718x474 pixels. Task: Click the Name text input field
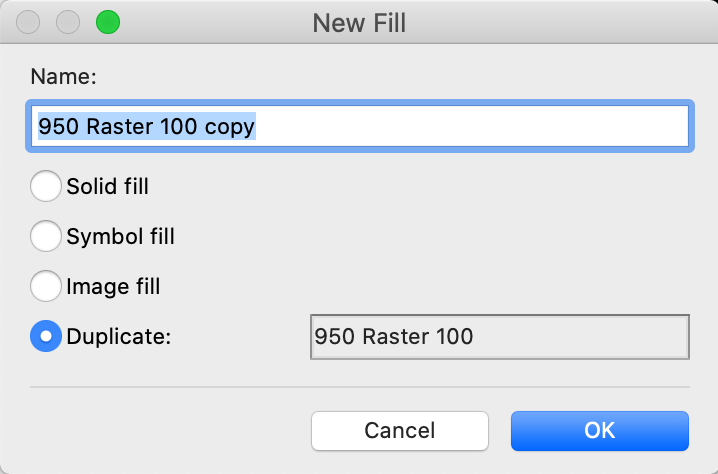[360, 126]
